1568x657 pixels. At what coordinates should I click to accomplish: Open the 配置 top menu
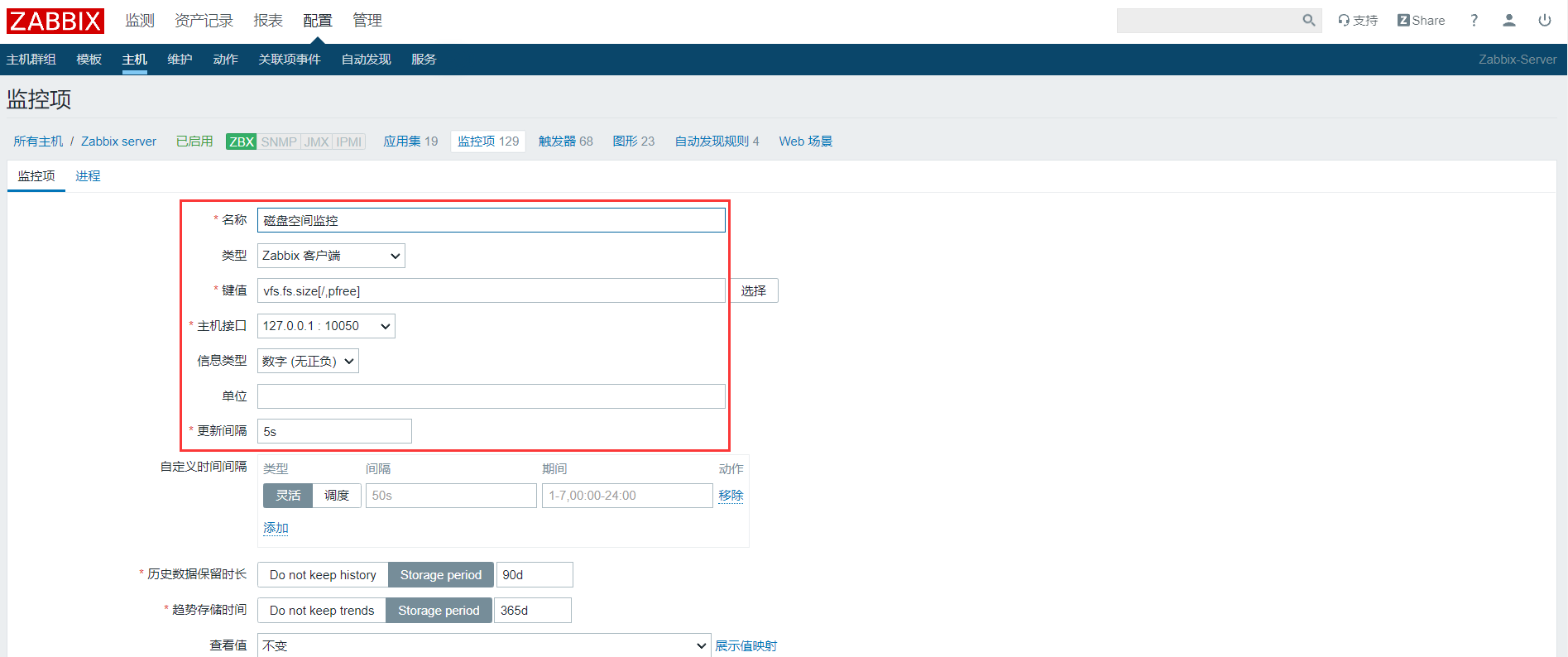point(318,21)
